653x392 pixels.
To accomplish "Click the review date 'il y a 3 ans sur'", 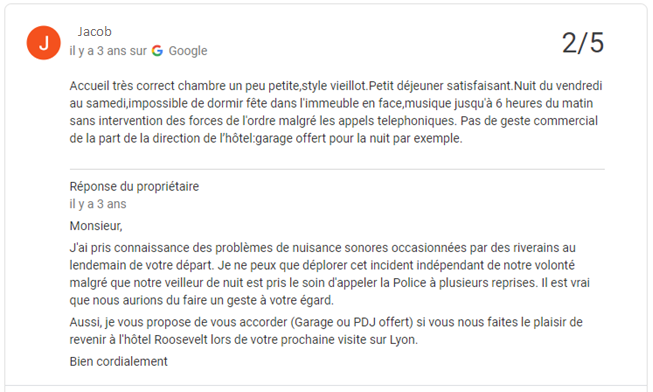I will (x=108, y=51).
